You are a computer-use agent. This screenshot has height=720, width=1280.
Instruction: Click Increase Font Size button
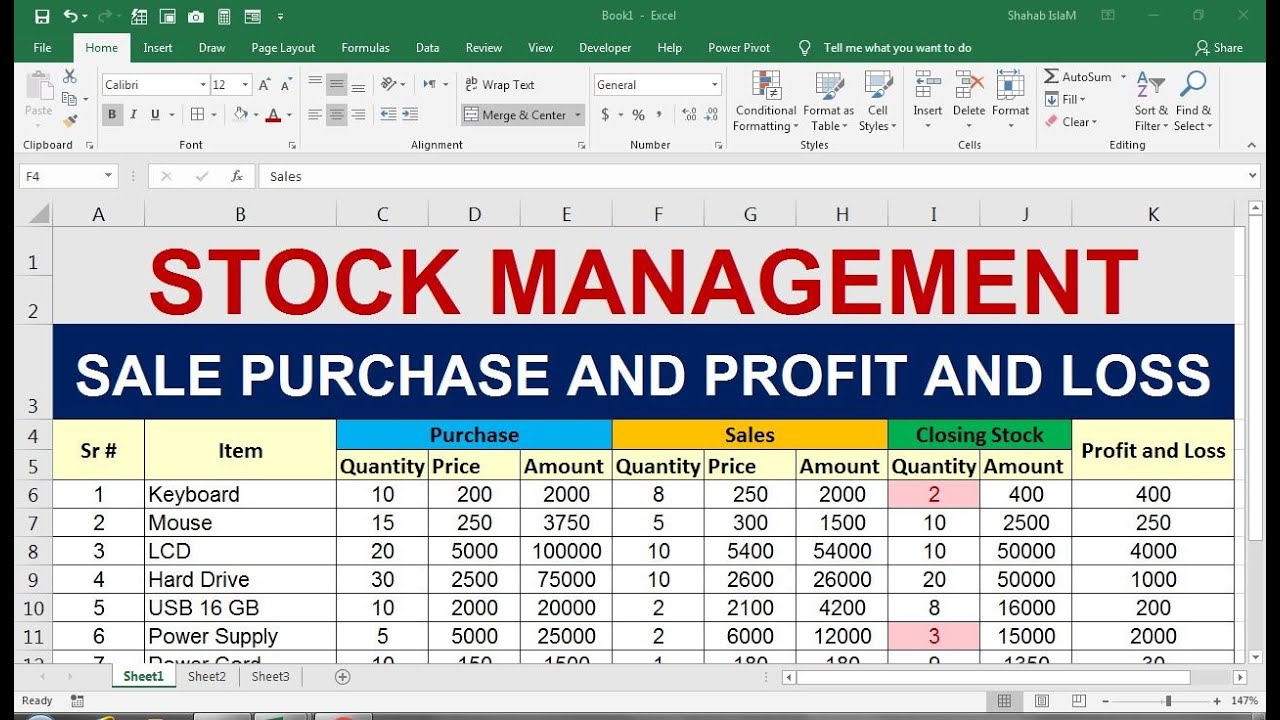coord(265,85)
